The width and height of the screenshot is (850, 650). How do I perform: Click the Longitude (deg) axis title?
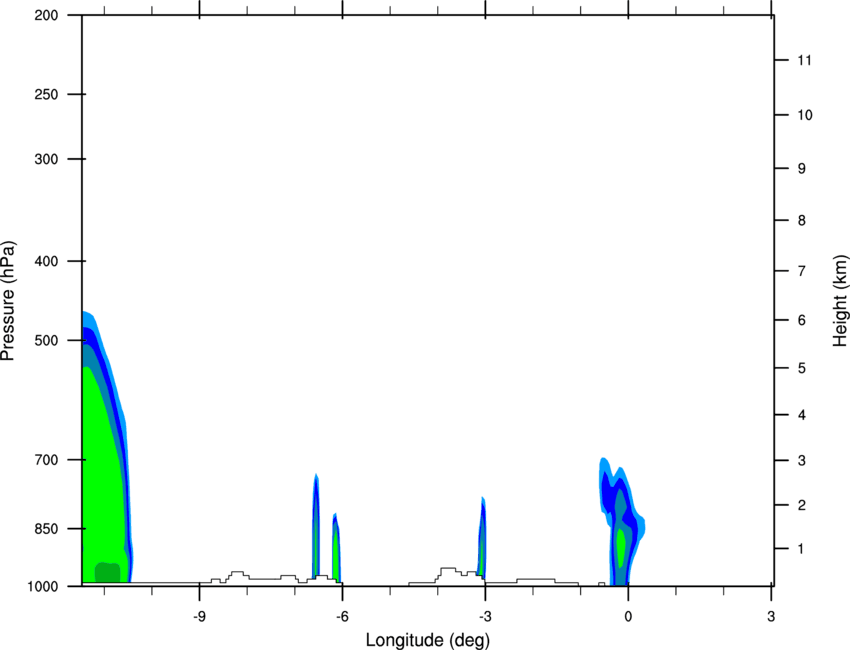coord(428,640)
